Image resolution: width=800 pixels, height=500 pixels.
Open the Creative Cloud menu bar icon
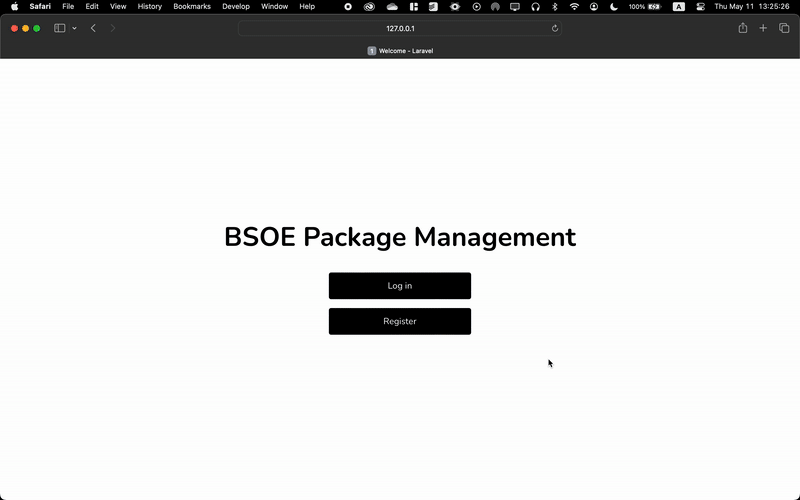[369, 7]
